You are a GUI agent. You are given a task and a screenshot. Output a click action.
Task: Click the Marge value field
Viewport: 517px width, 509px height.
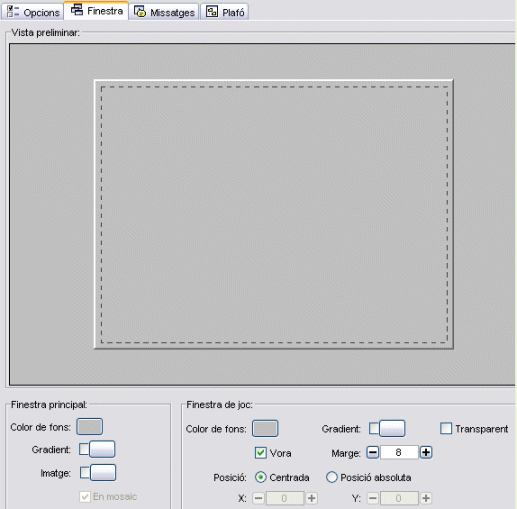[x=399, y=453]
